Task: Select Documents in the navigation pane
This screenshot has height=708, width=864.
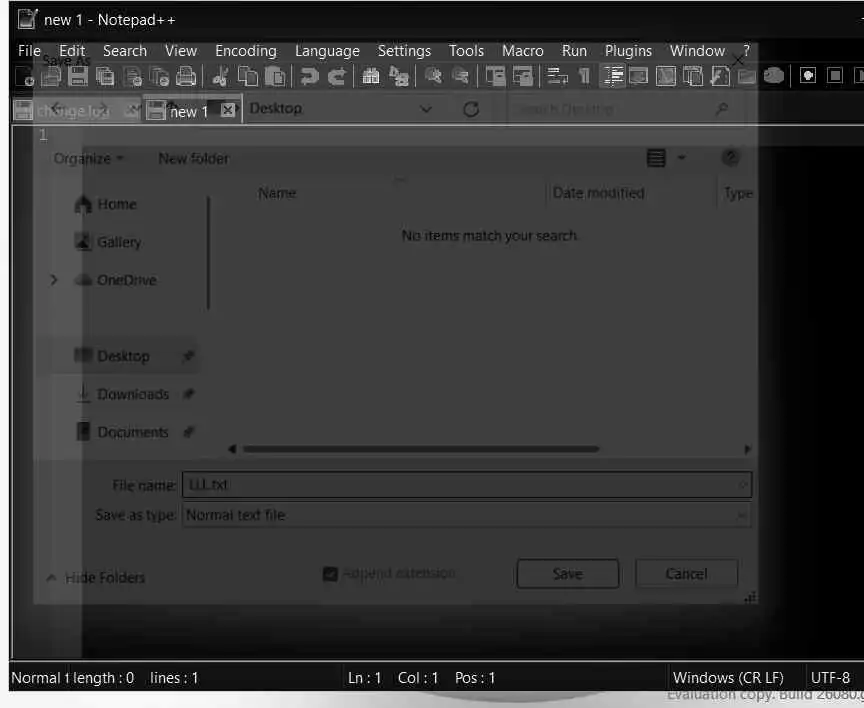Action: [x=122, y=432]
